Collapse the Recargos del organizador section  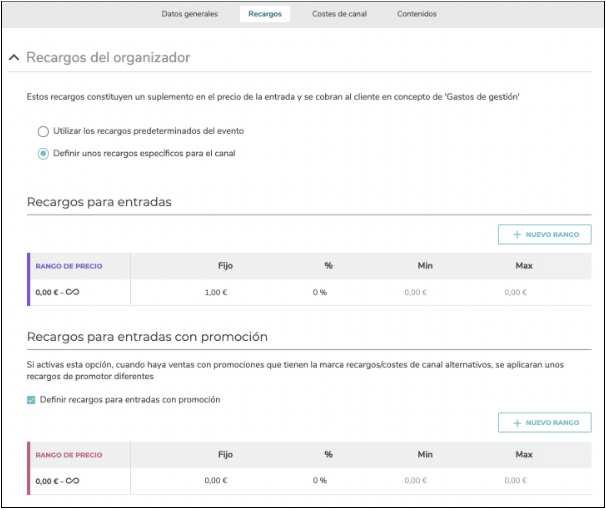click(14, 58)
